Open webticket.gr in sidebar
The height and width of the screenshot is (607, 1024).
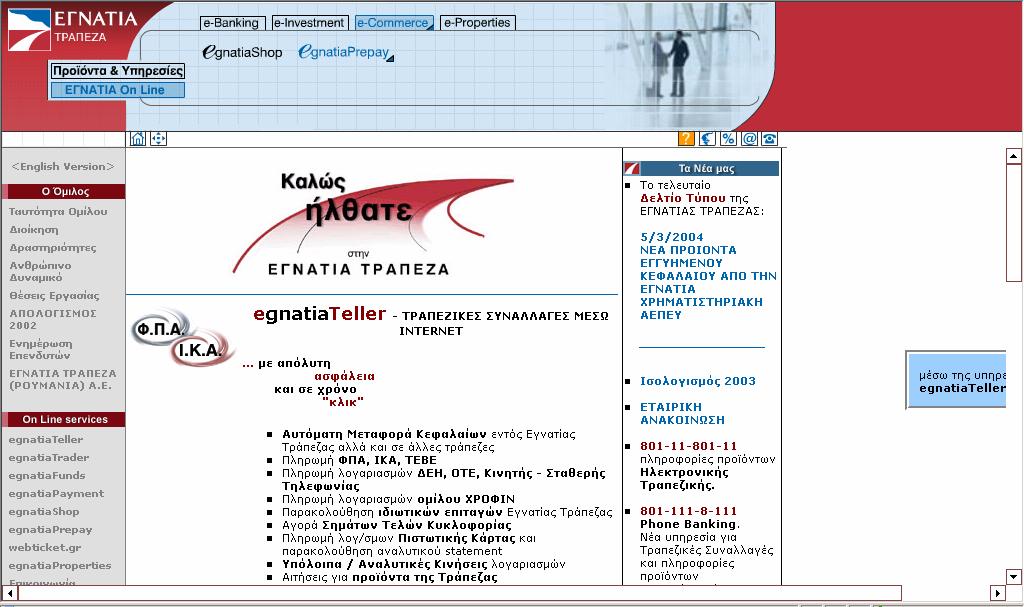[x=45, y=548]
